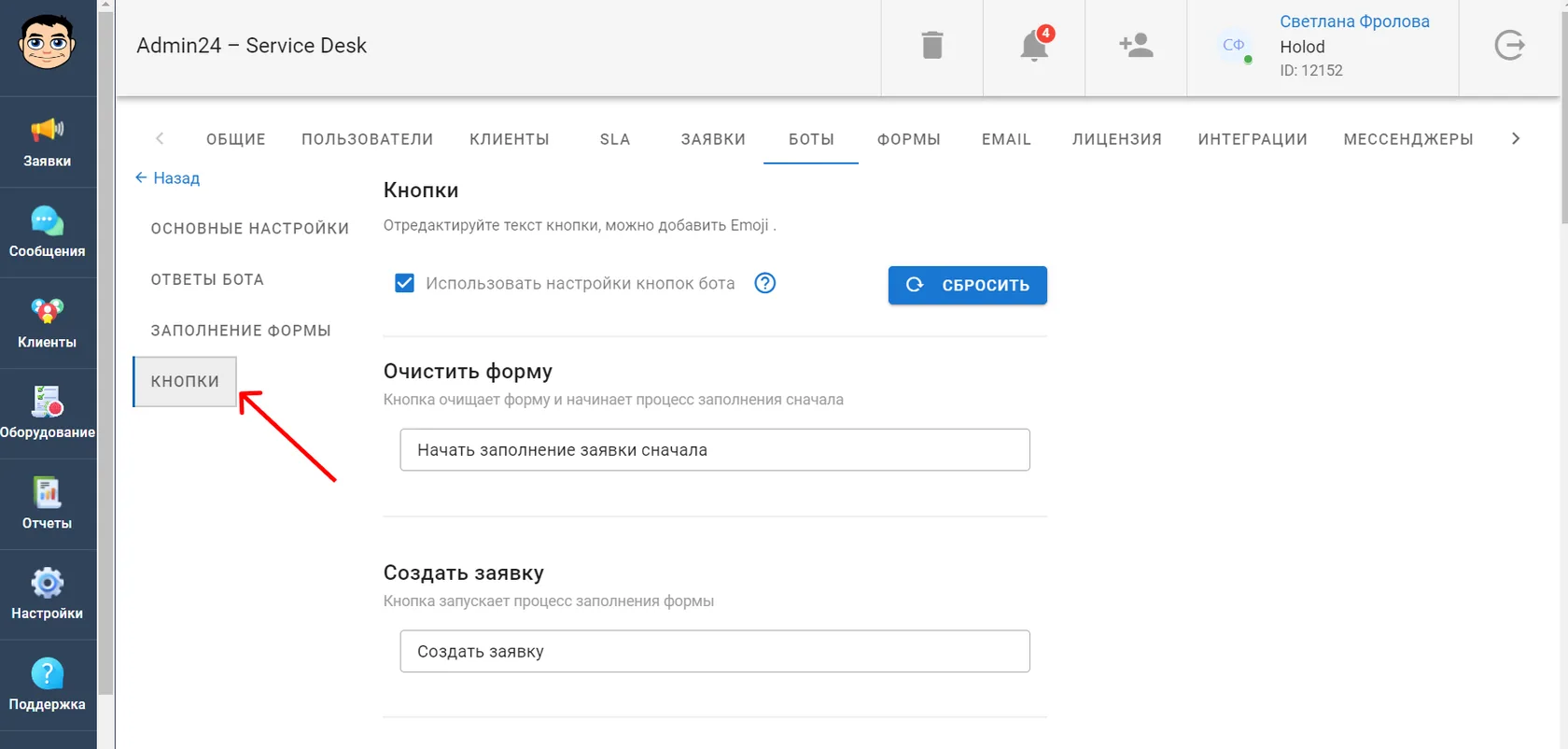Click help question mark beside checkbox
This screenshot has height=749, width=1568.
(765, 283)
